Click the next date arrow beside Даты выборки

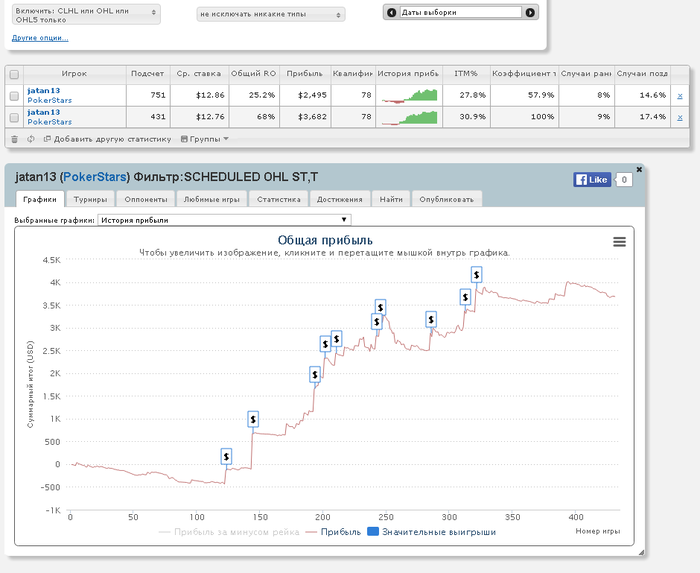[x=531, y=13]
